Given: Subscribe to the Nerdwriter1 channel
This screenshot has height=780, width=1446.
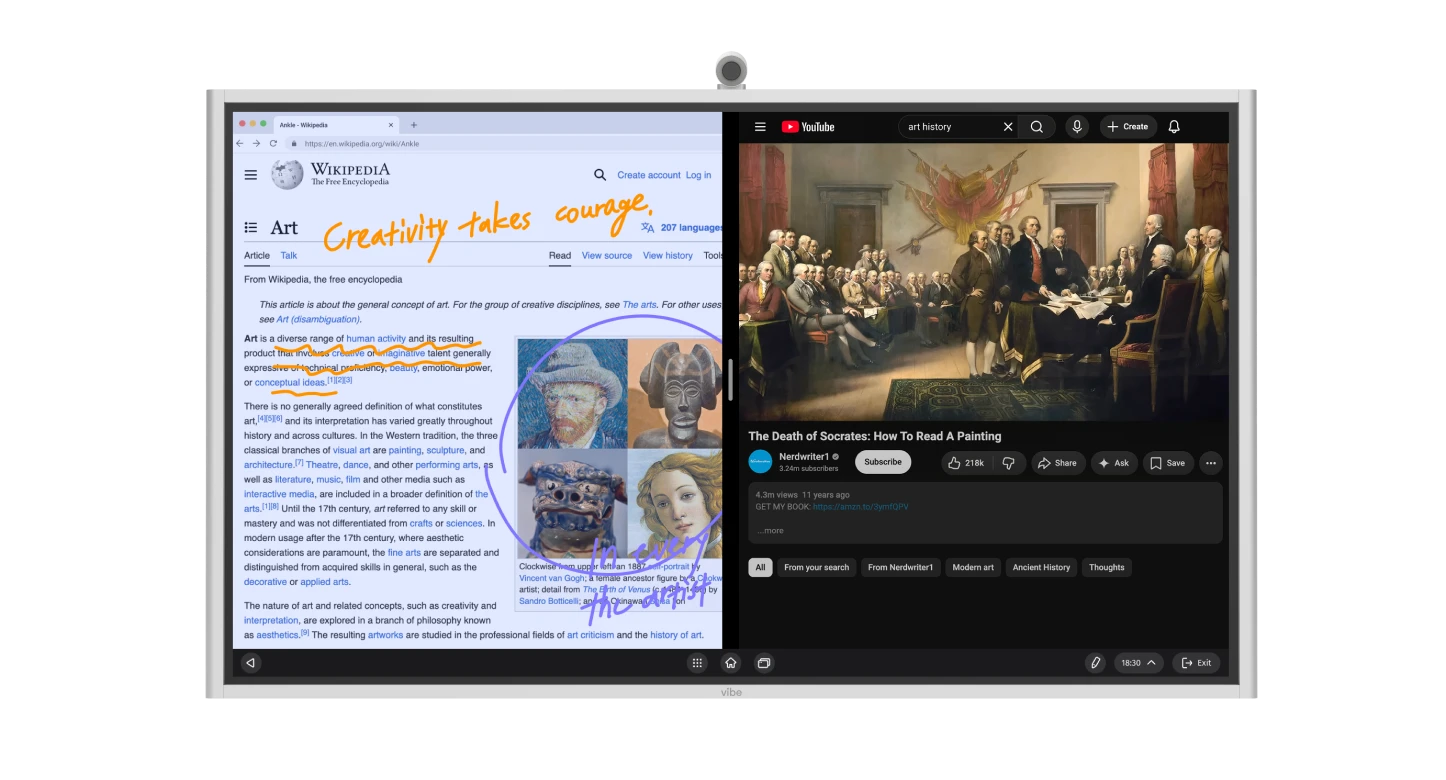Looking at the screenshot, I should [x=883, y=462].
